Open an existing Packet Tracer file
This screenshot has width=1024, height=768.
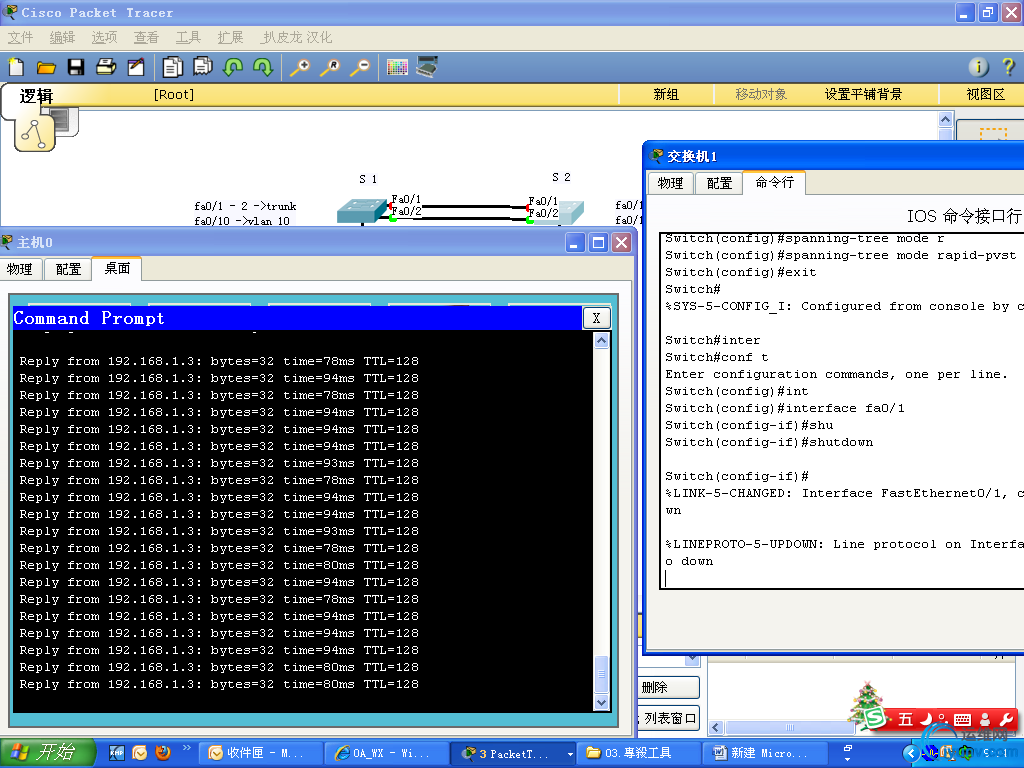(48, 67)
